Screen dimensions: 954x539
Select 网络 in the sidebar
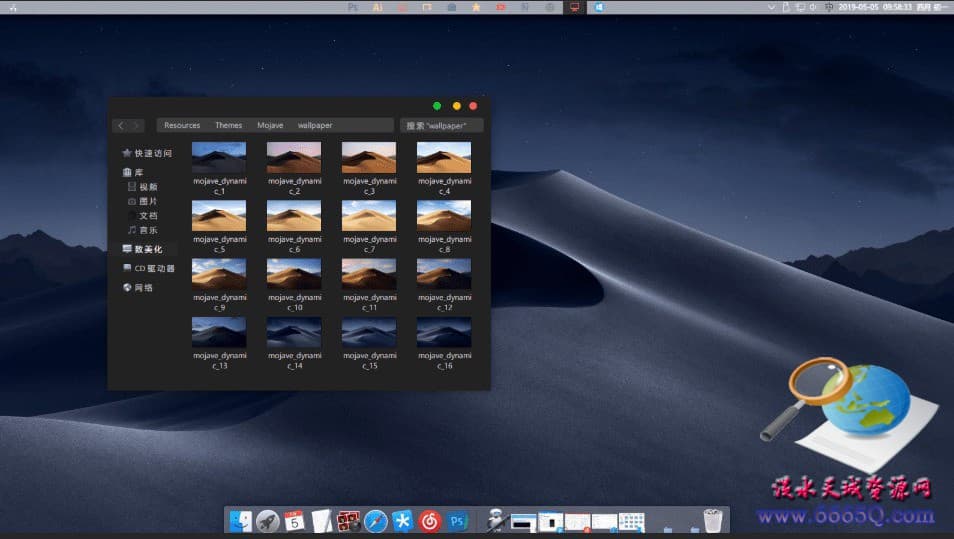pos(138,288)
